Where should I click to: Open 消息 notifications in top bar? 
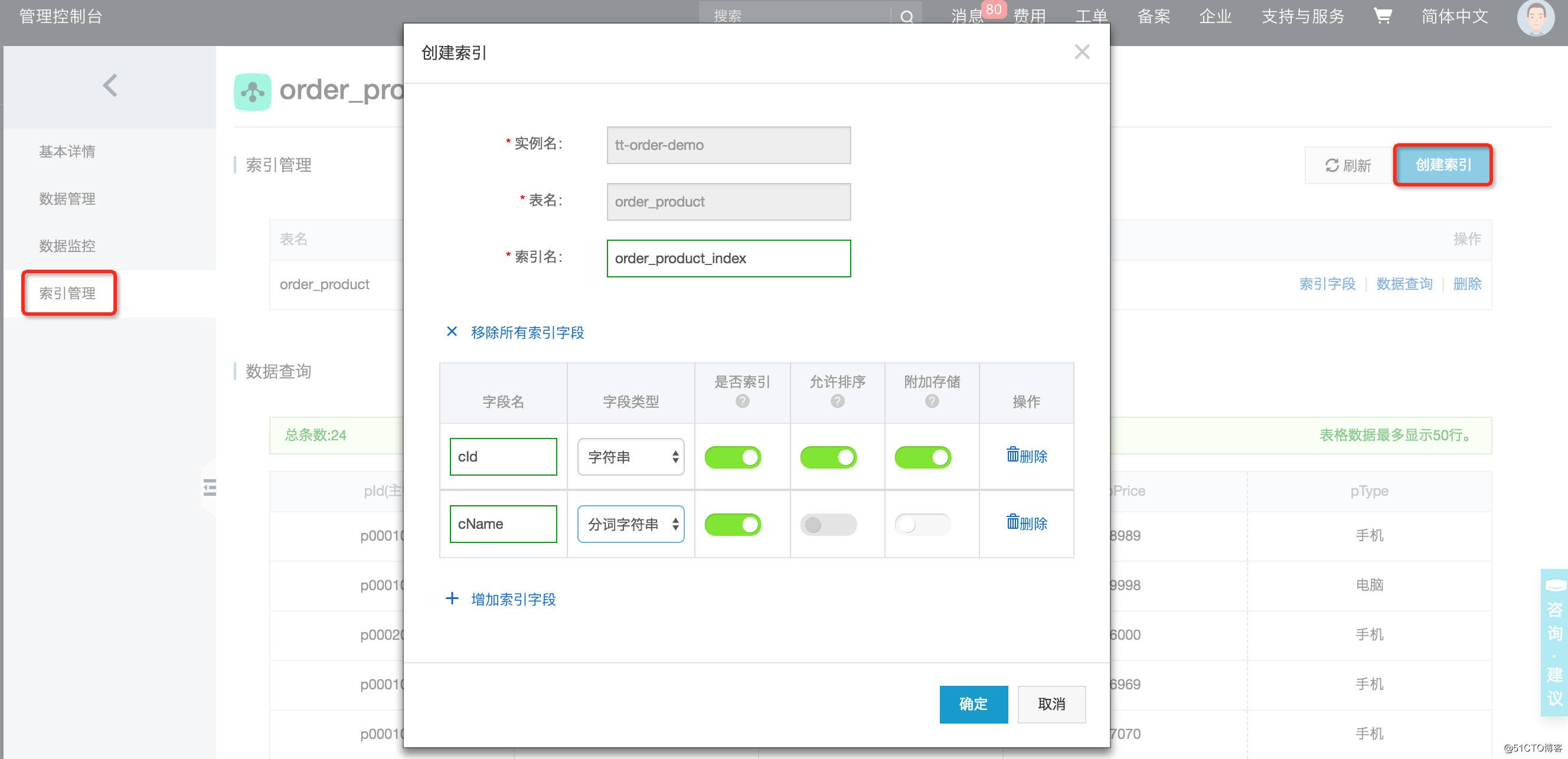pos(967,17)
